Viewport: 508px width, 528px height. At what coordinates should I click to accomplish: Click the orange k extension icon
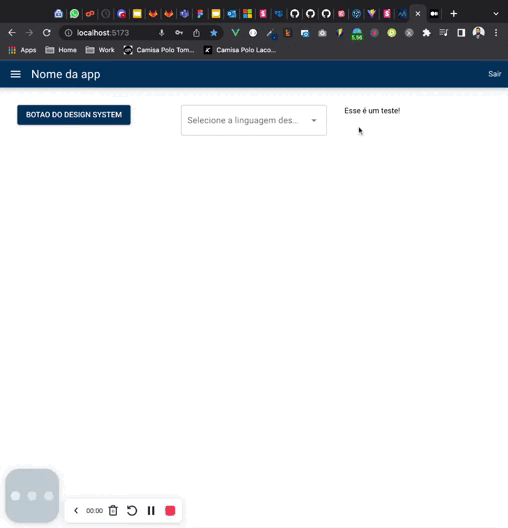point(288,33)
